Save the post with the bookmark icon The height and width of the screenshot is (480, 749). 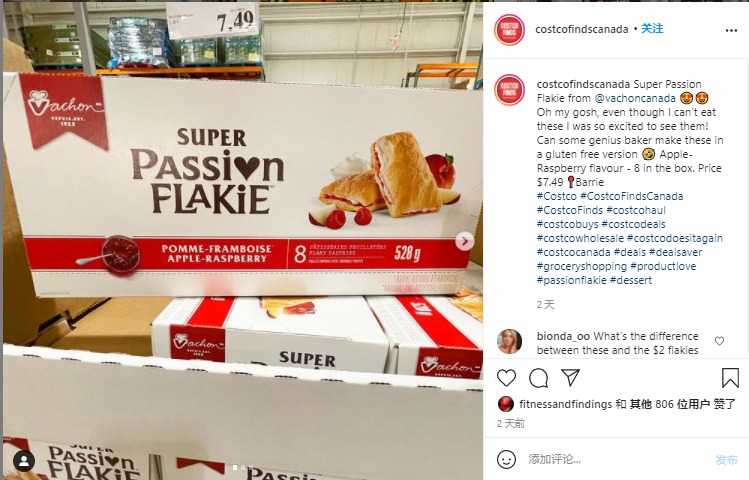pos(730,378)
